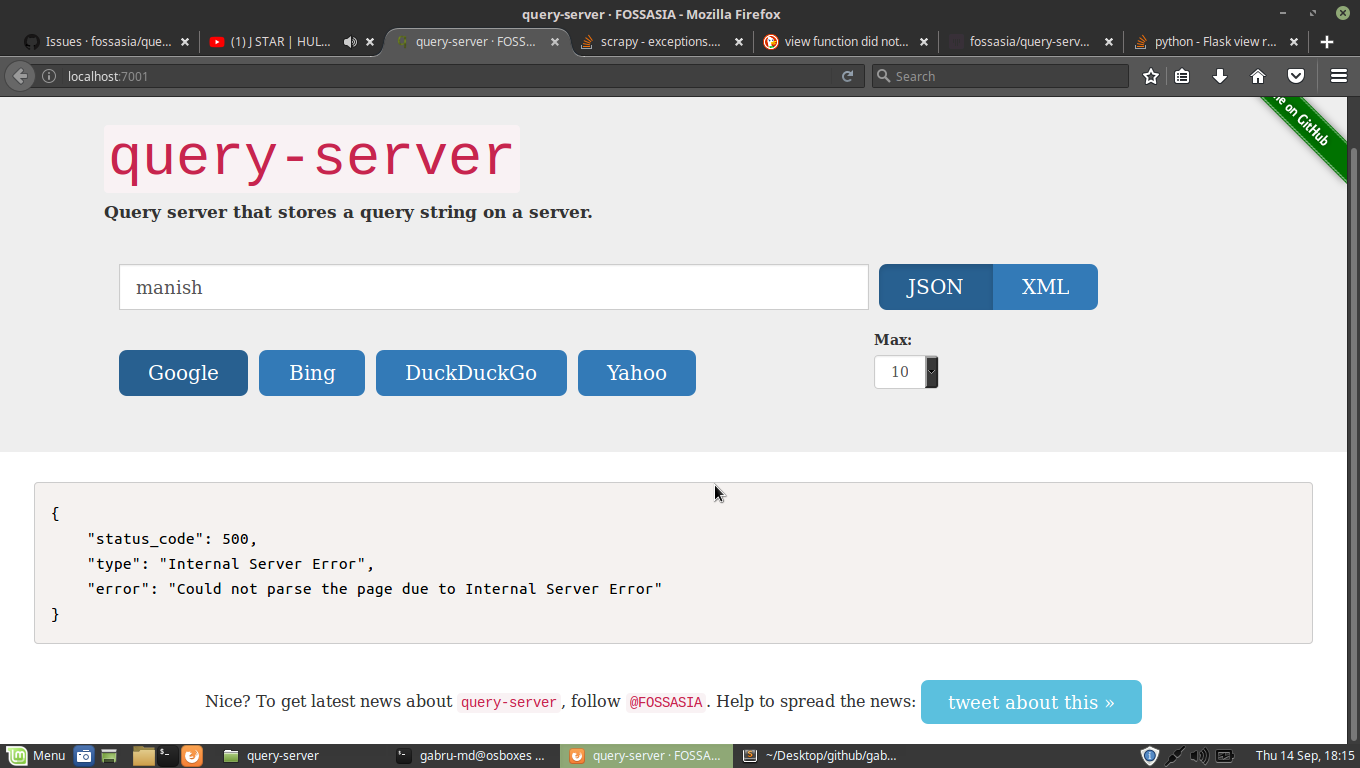Mute the J STAR YouTube tab audio
This screenshot has width=1360, height=768.
(x=350, y=42)
